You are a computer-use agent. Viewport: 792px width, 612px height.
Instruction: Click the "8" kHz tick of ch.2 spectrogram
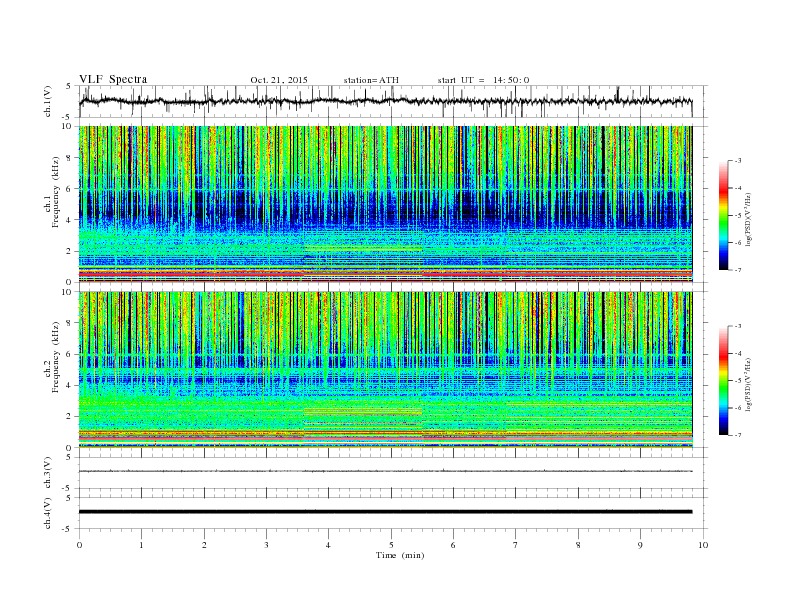click(x=70, y=323)
